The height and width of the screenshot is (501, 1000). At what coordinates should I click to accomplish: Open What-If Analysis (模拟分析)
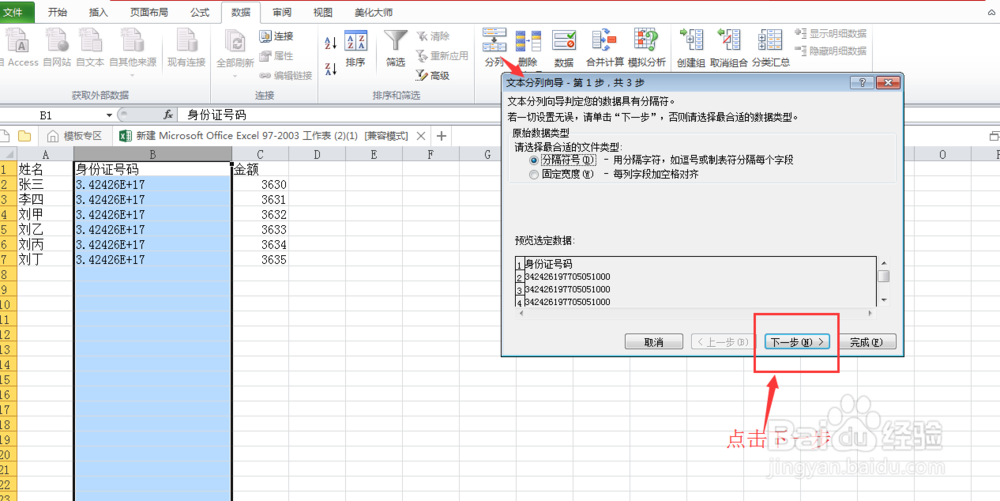[647, 48]
